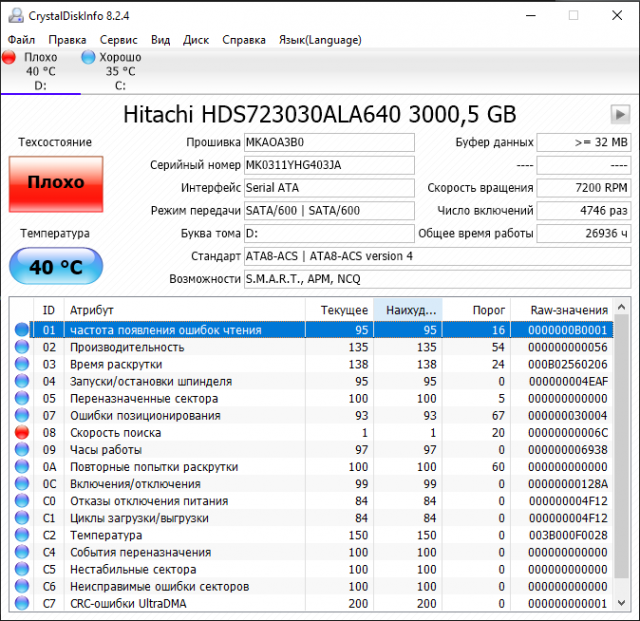Click the blue status icon of row C5
The height and width of the screenshot is (621, 640).
pyautogui.click(x=22, y=570)
